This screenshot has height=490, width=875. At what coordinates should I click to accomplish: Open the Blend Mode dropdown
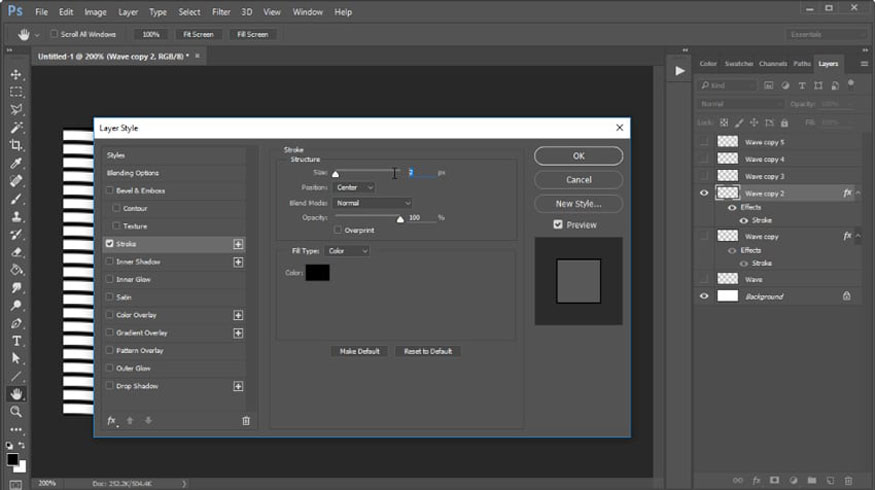[373, 203]
